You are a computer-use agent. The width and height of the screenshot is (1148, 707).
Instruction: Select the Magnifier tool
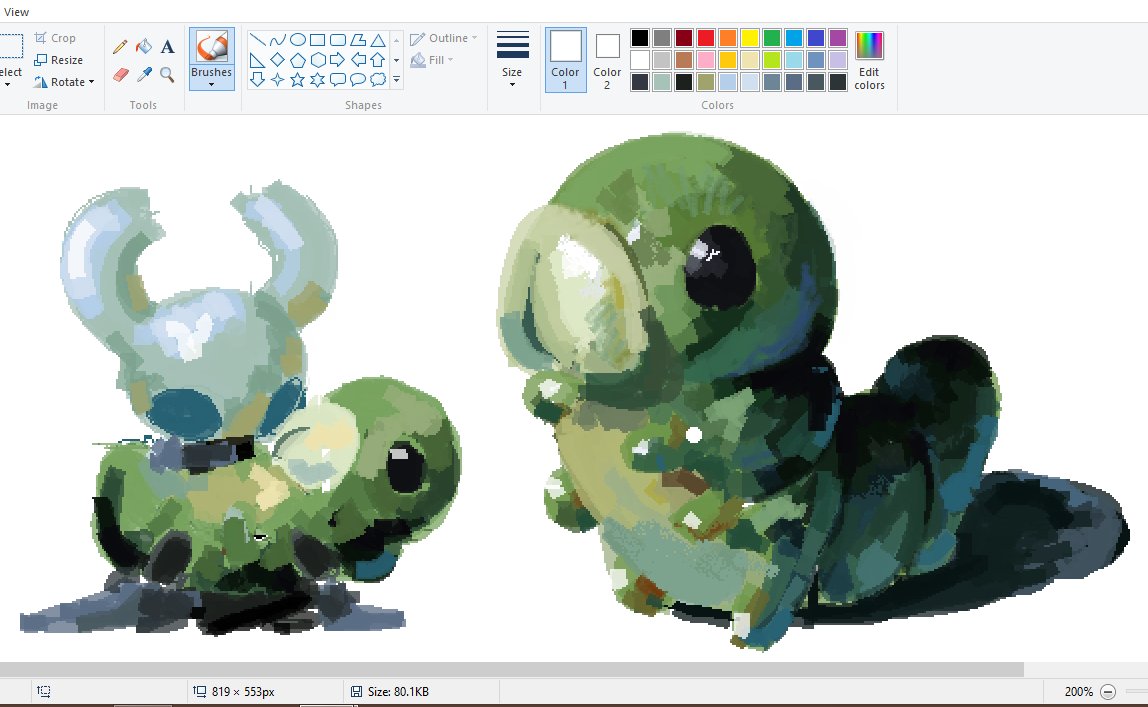(x=168, y=74)
